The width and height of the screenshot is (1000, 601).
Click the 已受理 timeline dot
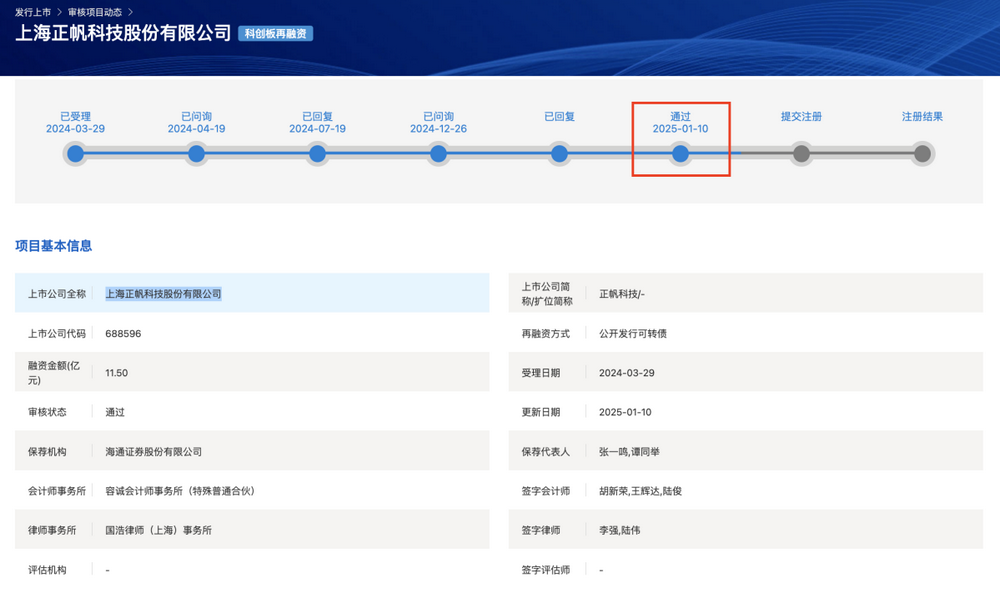(75, 154)
